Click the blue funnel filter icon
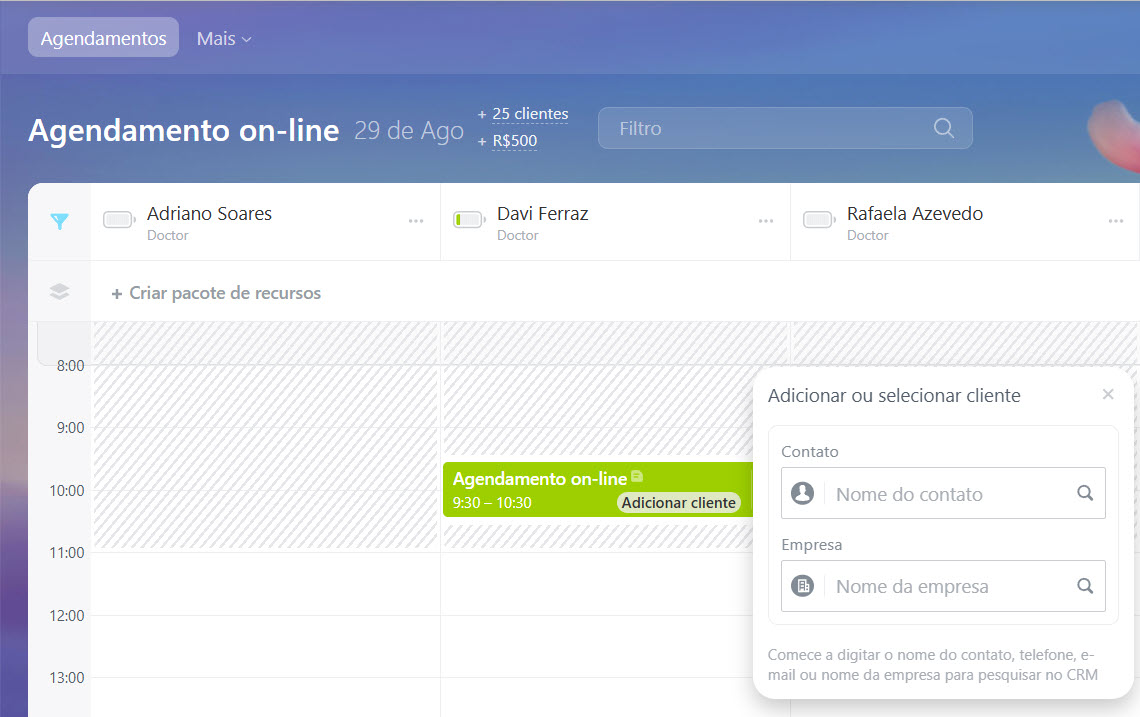 59,222
